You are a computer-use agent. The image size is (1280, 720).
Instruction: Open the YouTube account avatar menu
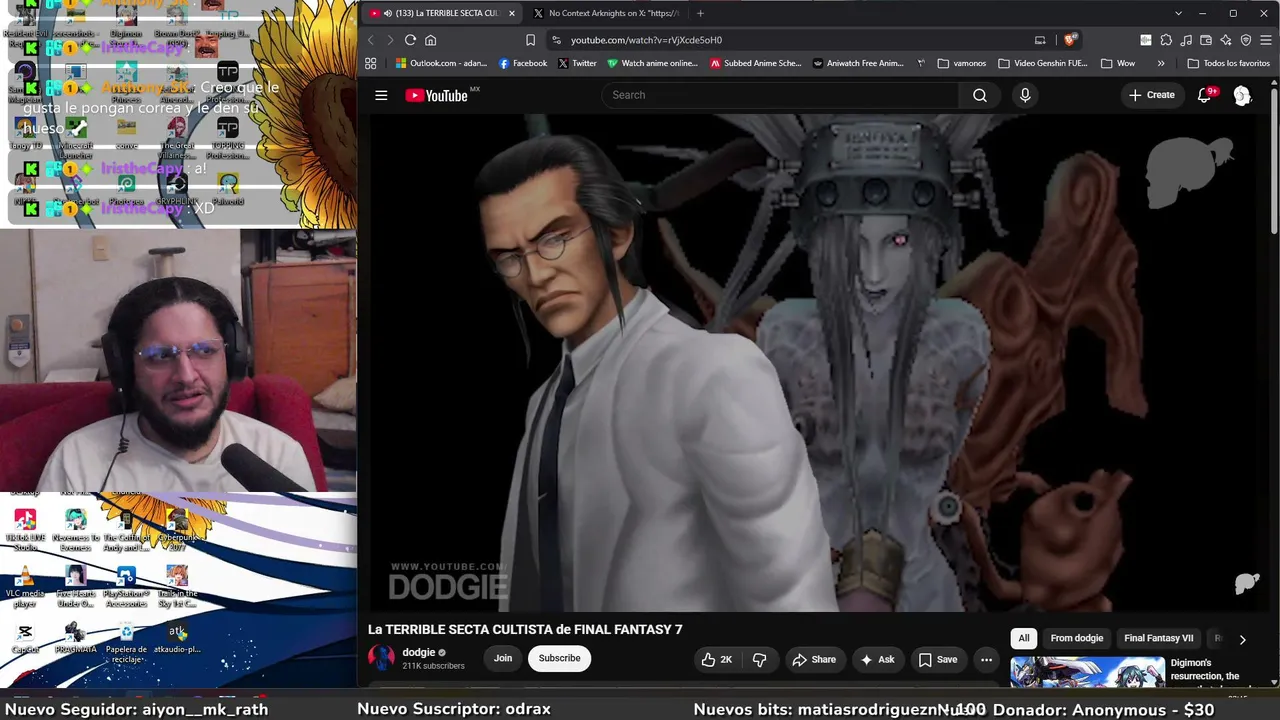(1242, 95)
